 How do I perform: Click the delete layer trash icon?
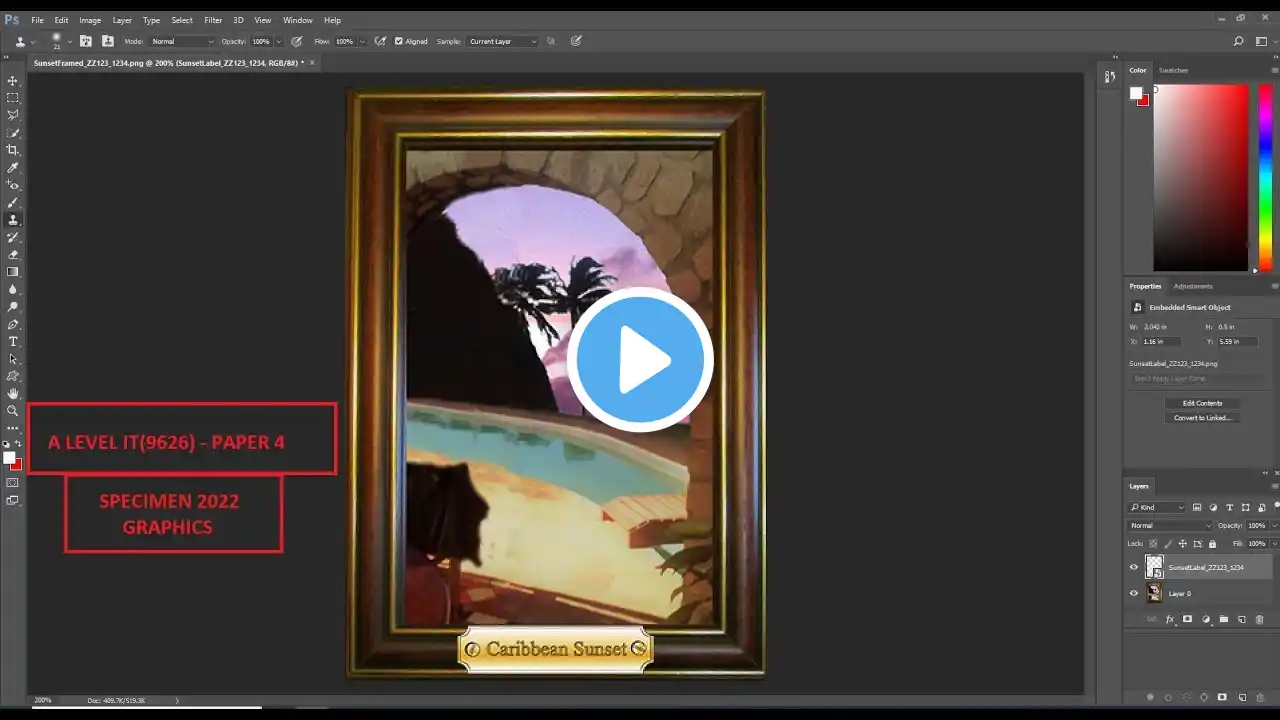click(x=1259, y=620)
